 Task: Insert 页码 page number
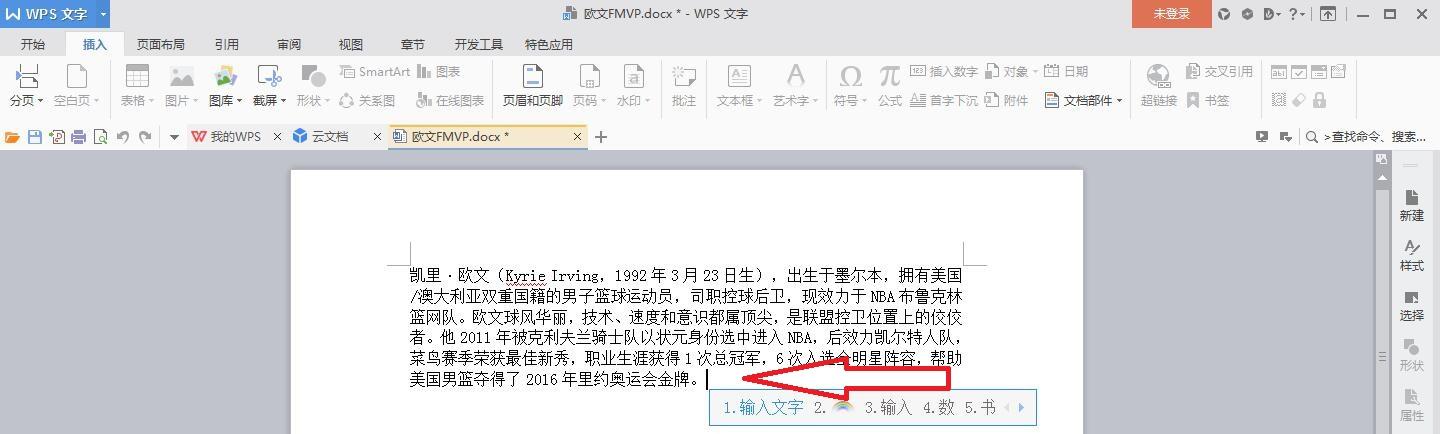(589, 76)
